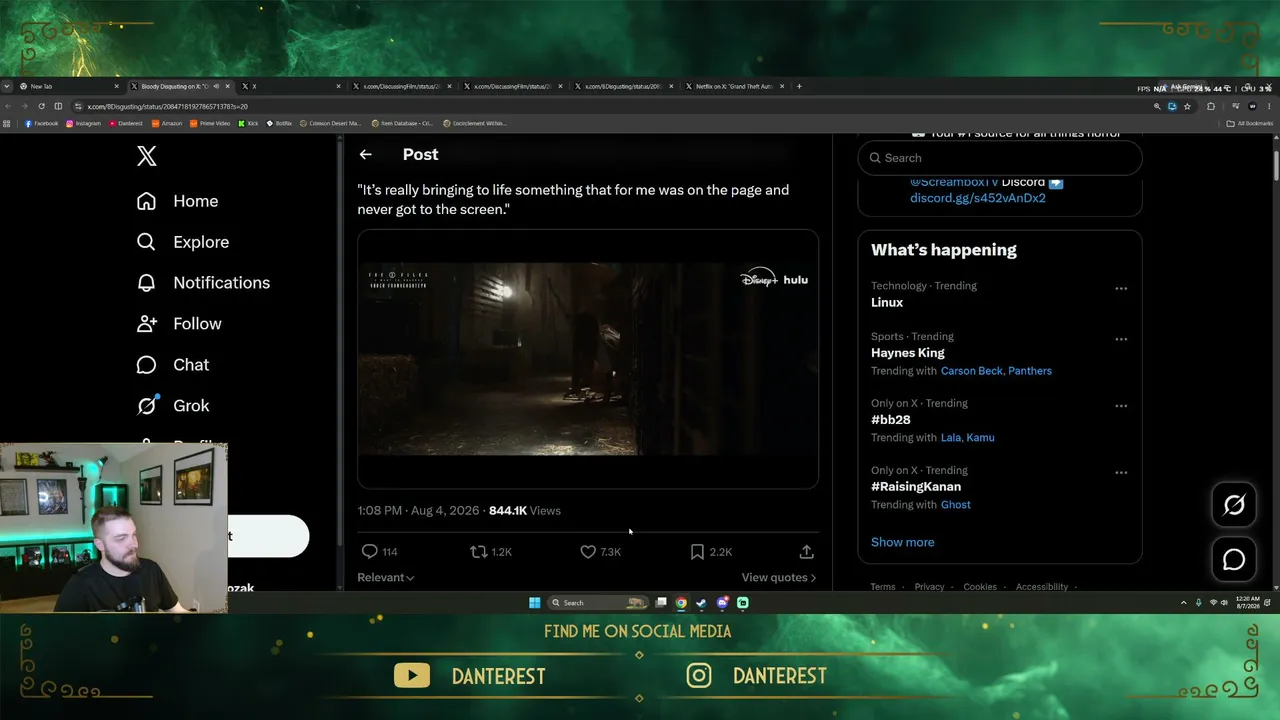The image size is (1280, 720).
Task: Click the X logo in the sidebar
Action: coord(146,156)
